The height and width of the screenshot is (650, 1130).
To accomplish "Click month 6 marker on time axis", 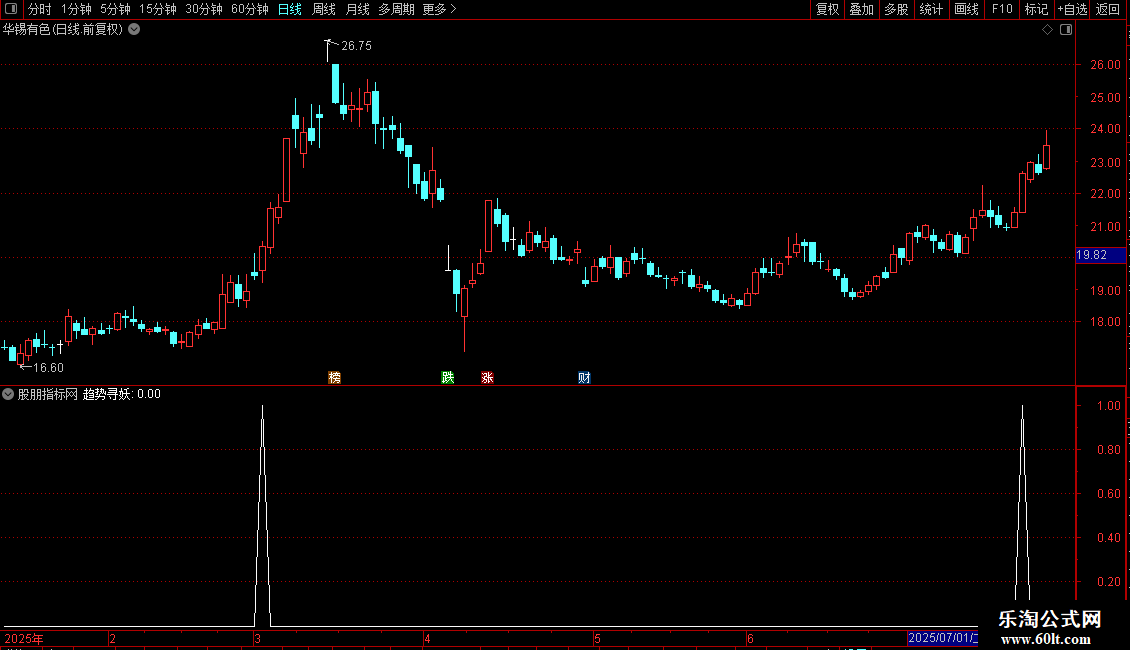I will coord(750,638).
